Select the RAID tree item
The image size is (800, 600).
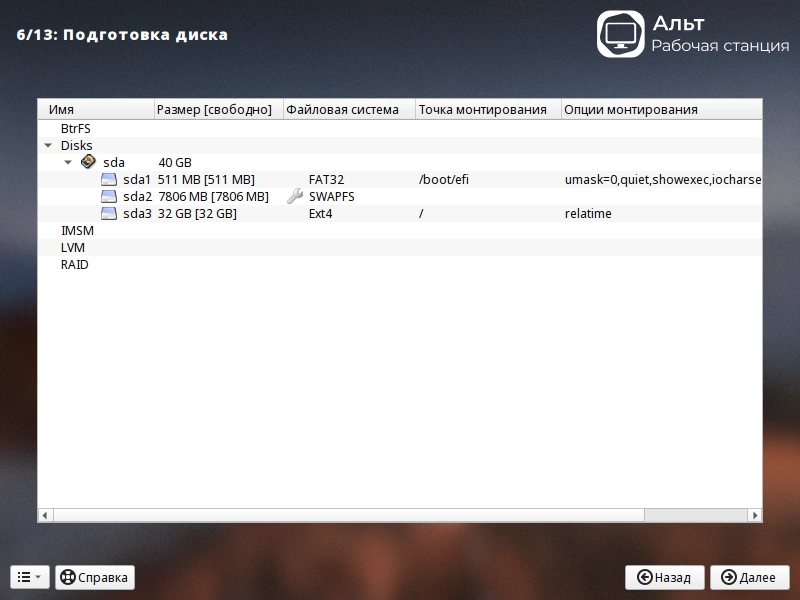tap(74, 264)
